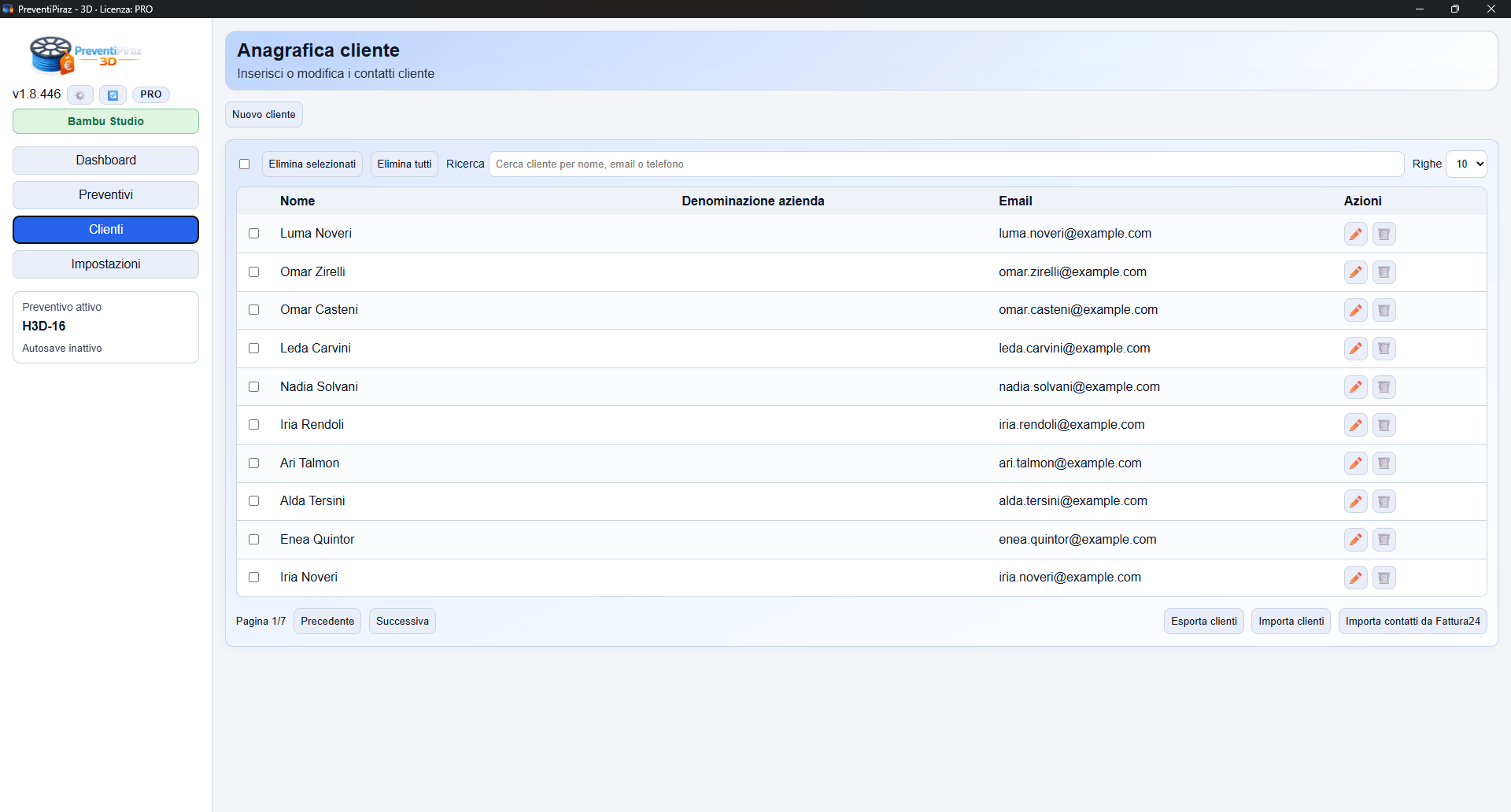Open the Dashboard section in sidebar
The height and width of the screenshot is (812, 1511).
coord(105,161)
